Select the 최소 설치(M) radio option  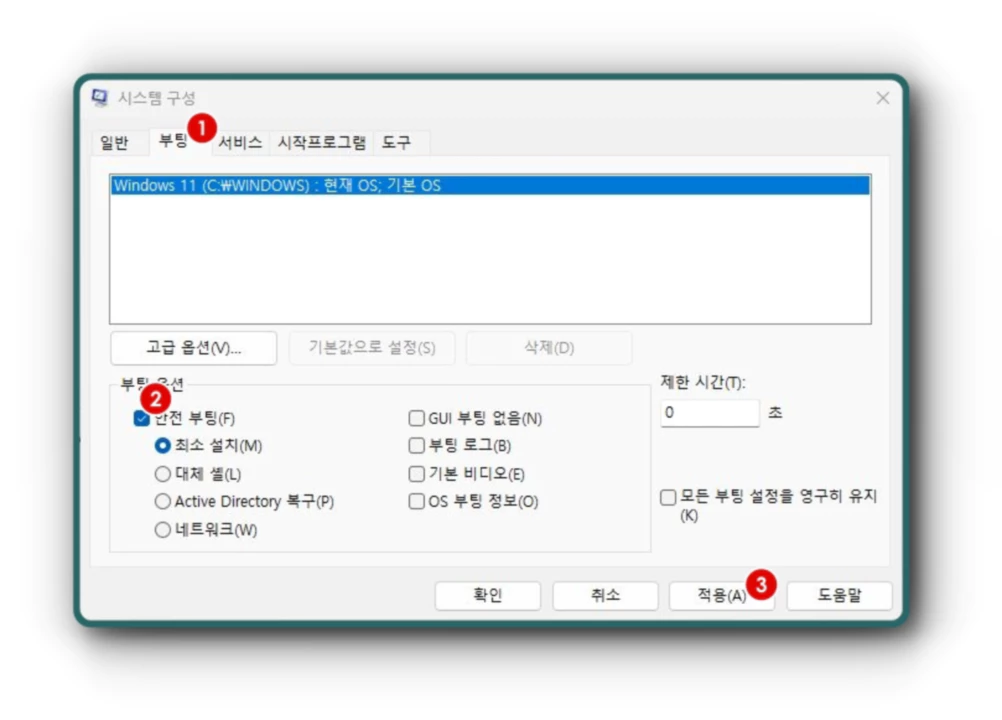click(162, 445)
